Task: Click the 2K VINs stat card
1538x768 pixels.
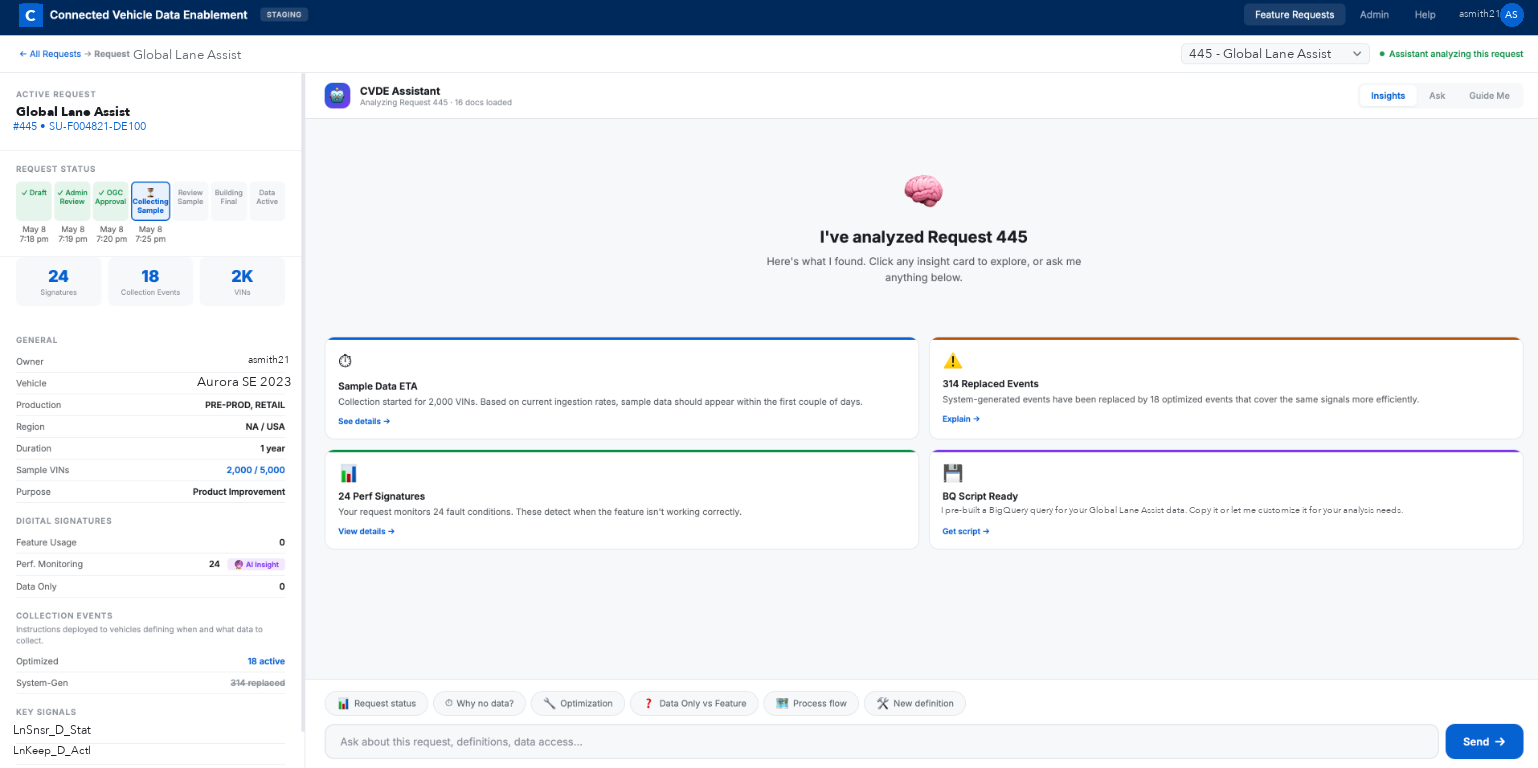Action: (242, 282)
